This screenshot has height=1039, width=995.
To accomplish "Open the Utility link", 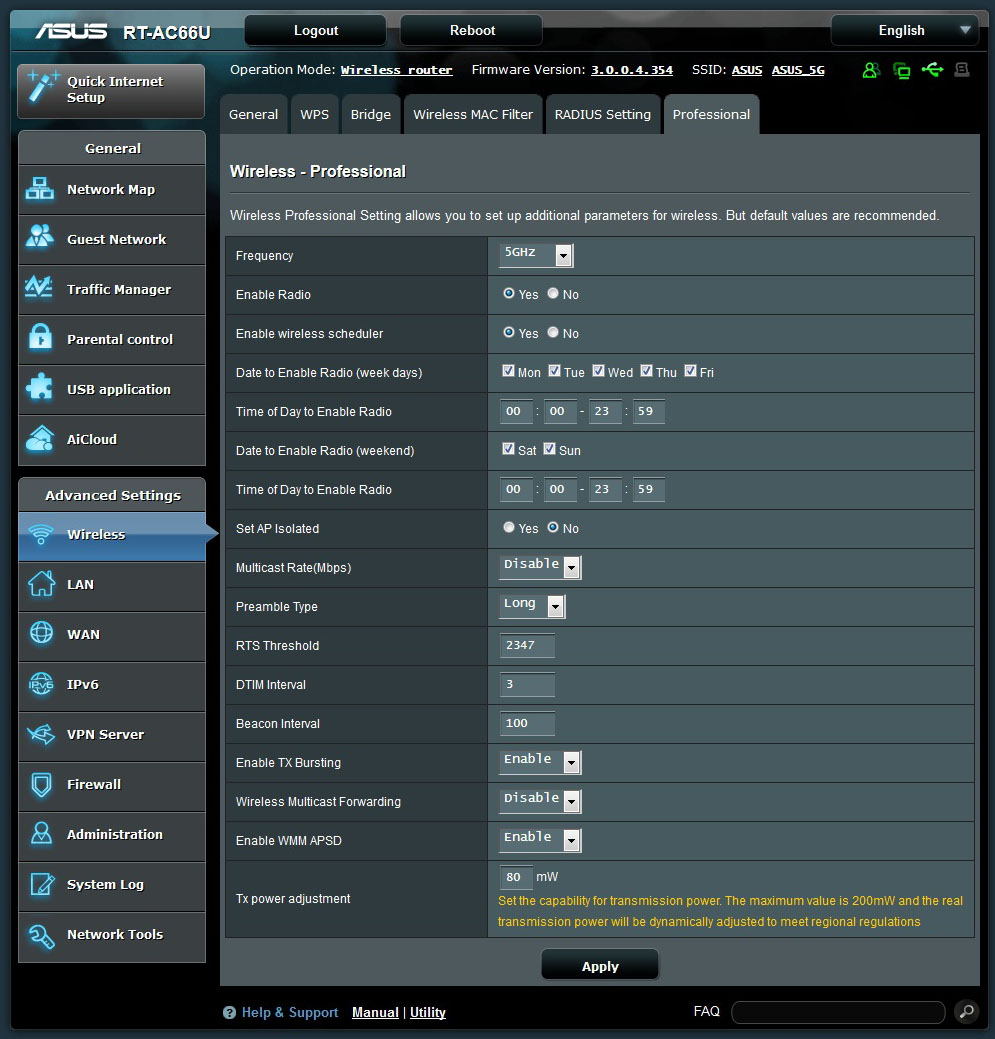I will coord(428,1012).
